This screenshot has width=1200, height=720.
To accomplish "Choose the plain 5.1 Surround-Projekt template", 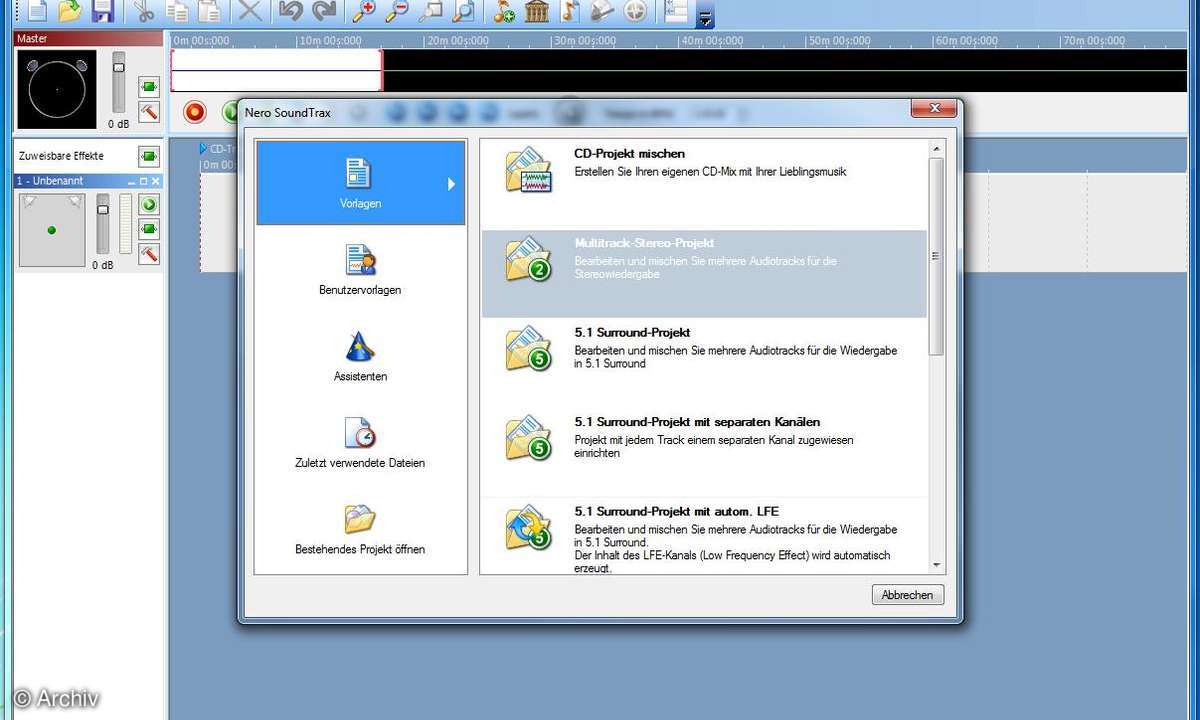I will (704, 363).
